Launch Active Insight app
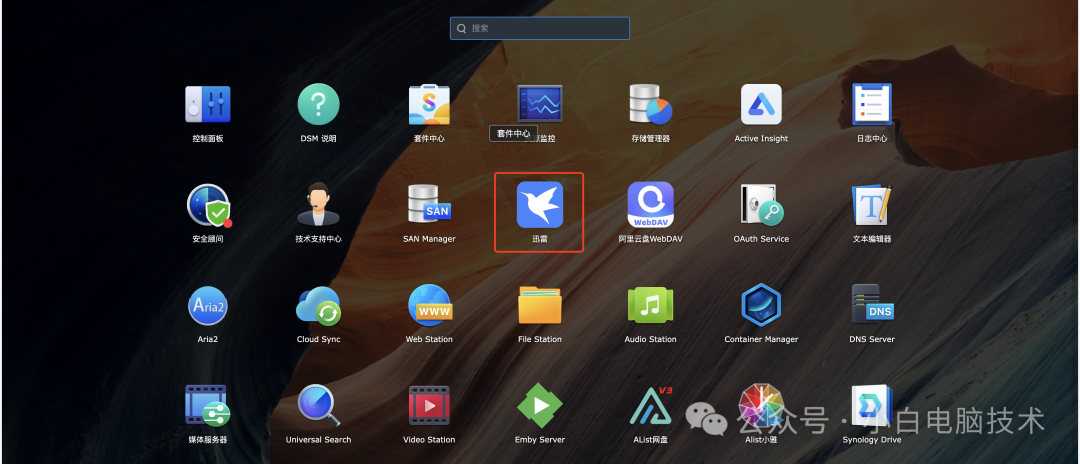1080x464 pixels. pos(761,105)
